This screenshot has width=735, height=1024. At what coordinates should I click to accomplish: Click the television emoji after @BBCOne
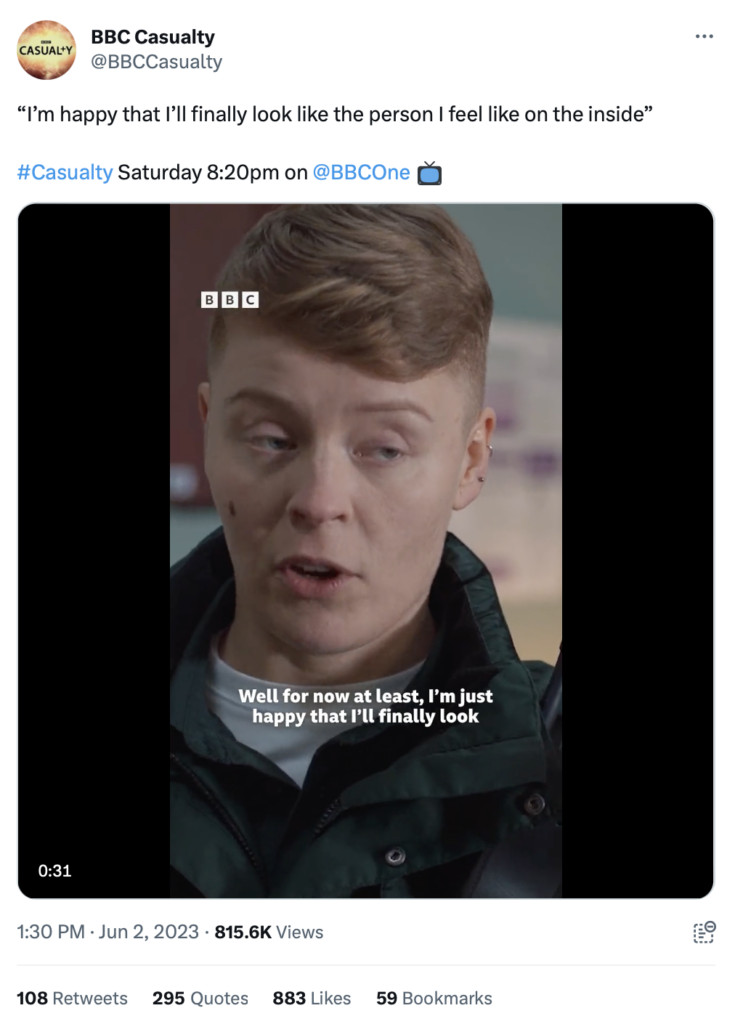pyautogui.click(x=429, y=173)
